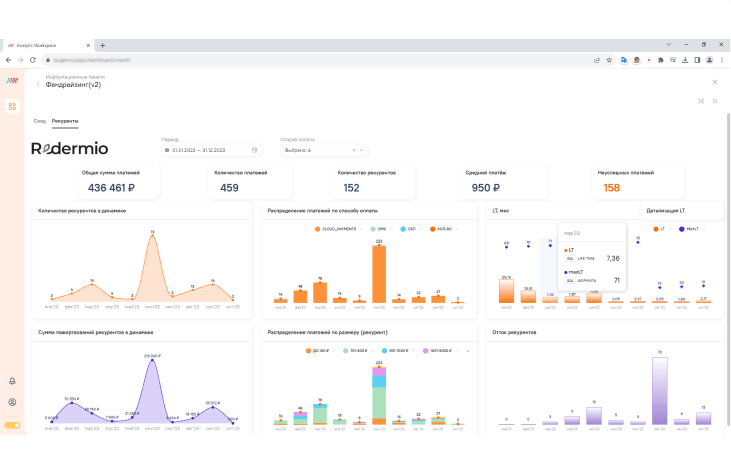Open the Chrome three-dot menu
The width and height of the screenshot is (731, 473).
(722, 60)
